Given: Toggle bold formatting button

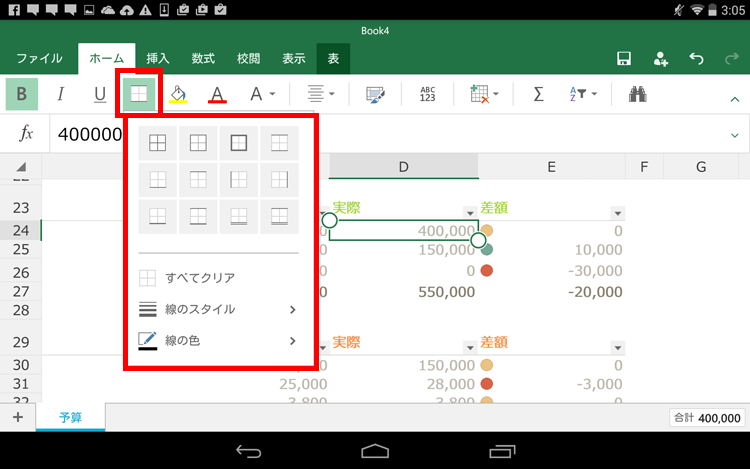Looking at the screenshot, I should coord(21,94).
